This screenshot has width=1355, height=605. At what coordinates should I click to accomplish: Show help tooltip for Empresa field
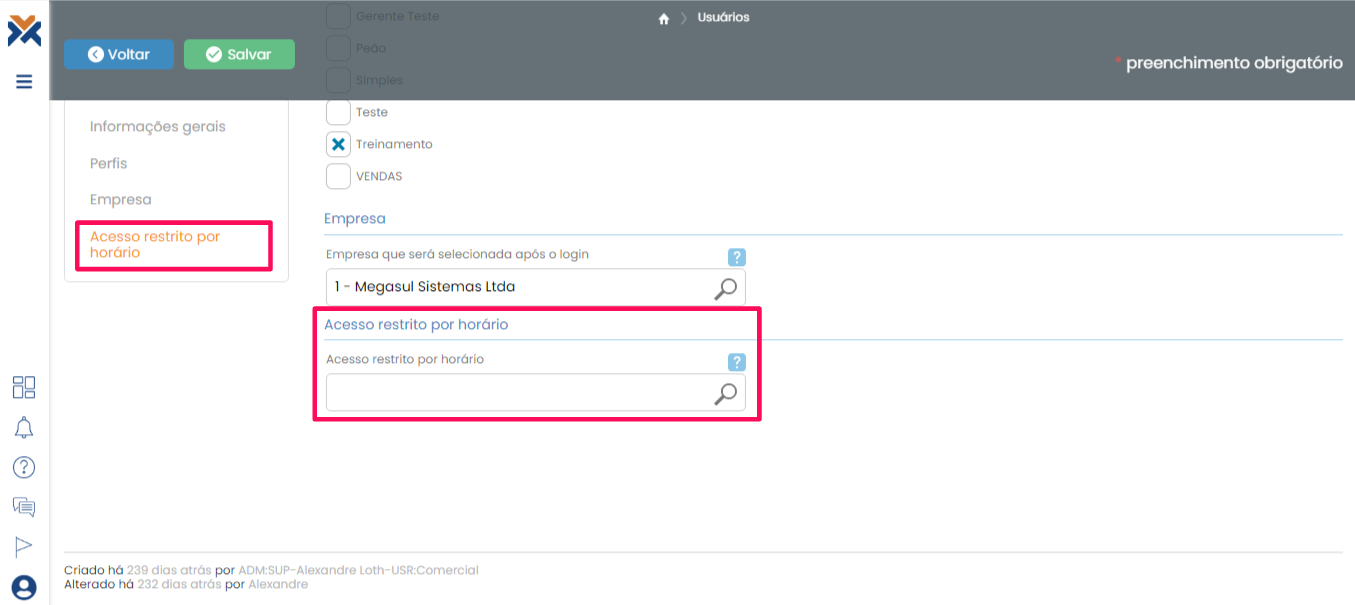coord(737,257)
